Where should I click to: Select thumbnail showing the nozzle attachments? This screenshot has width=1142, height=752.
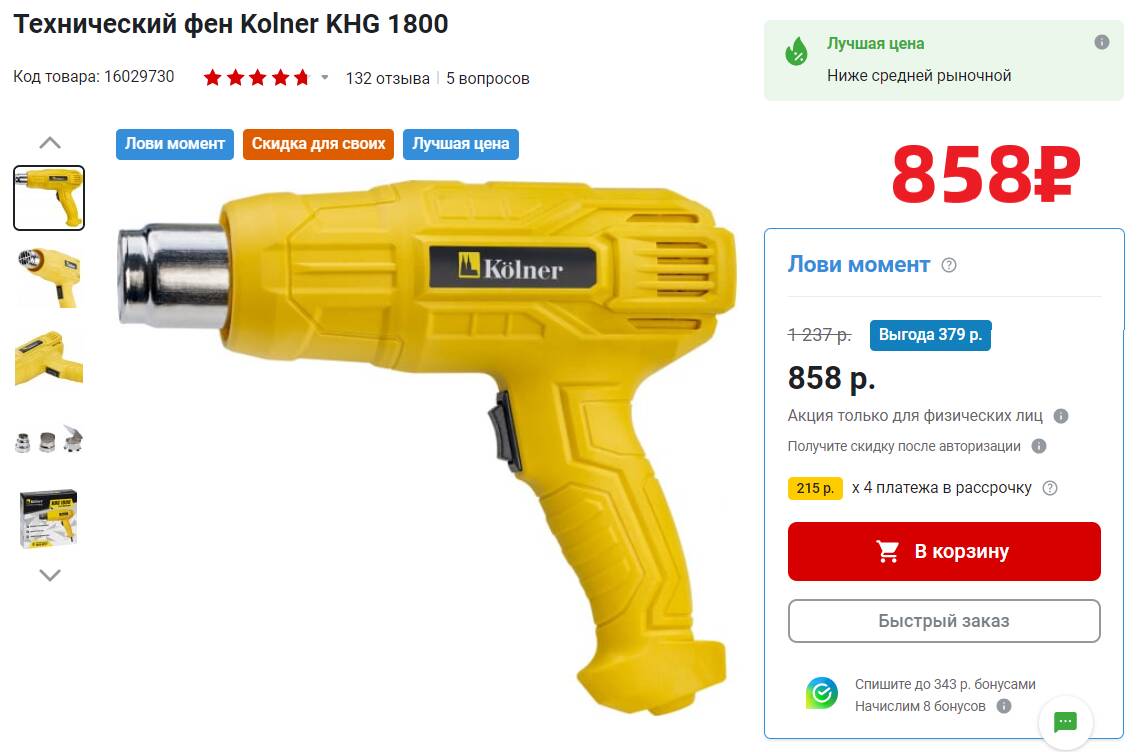49,439
